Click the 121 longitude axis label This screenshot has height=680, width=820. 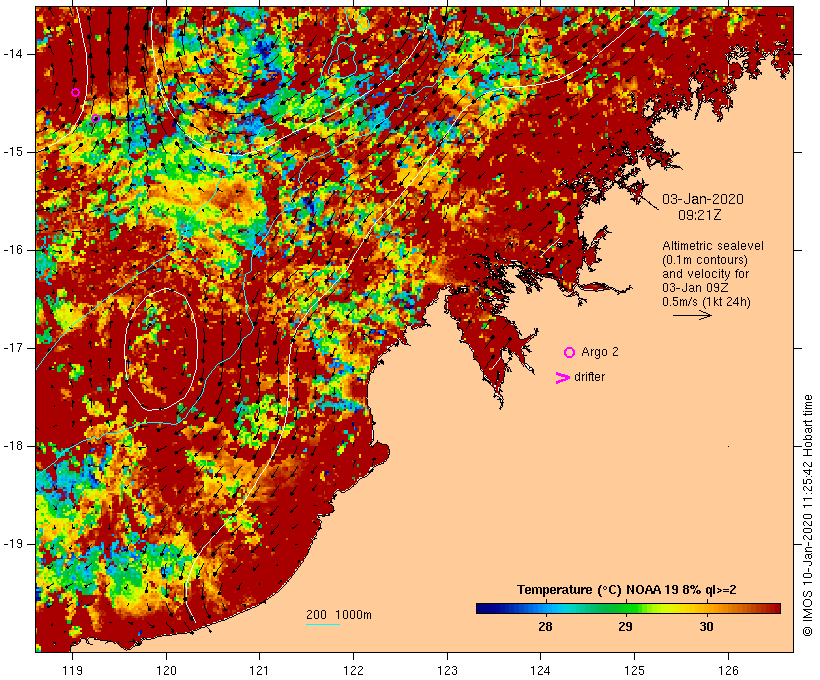click(259, 670)
